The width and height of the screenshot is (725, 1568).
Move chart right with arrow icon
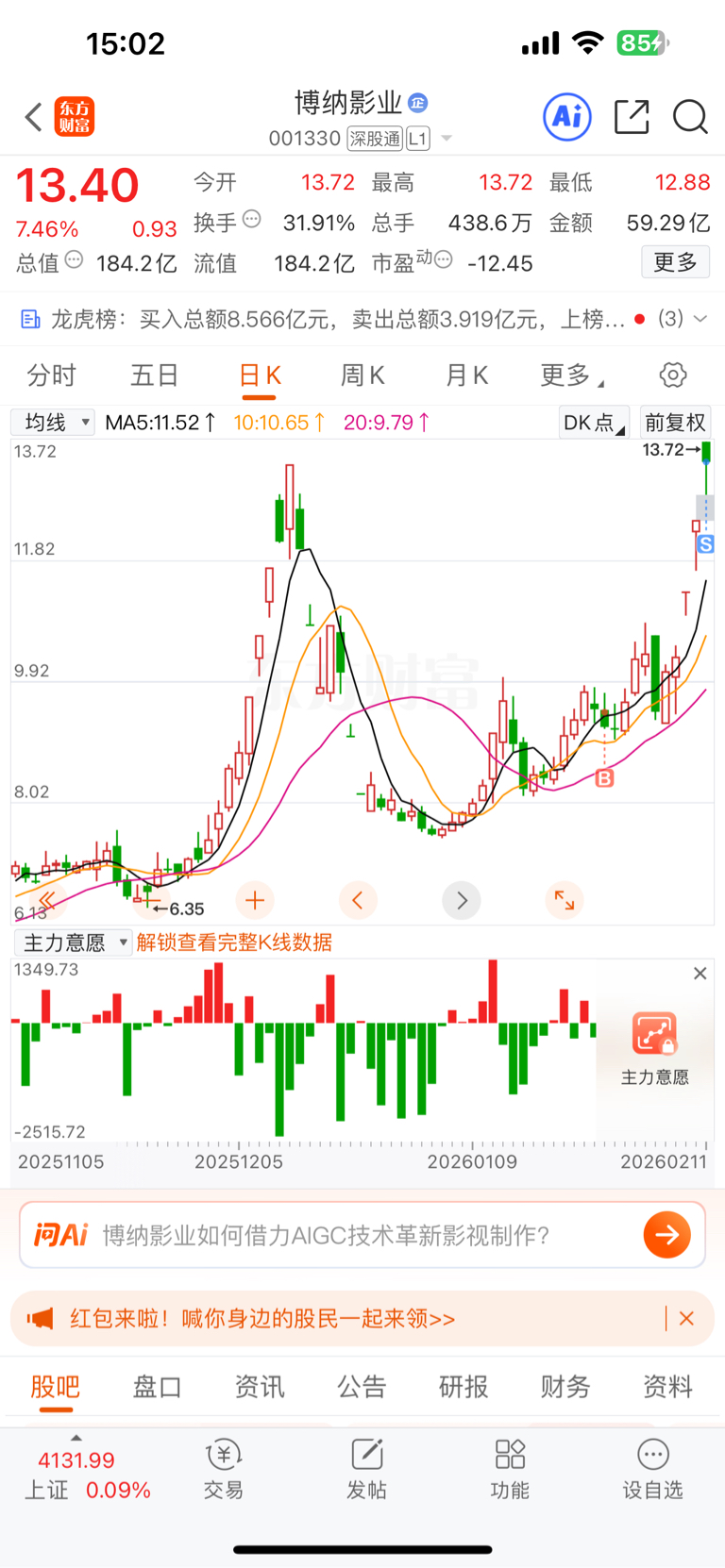coord(462,900)
